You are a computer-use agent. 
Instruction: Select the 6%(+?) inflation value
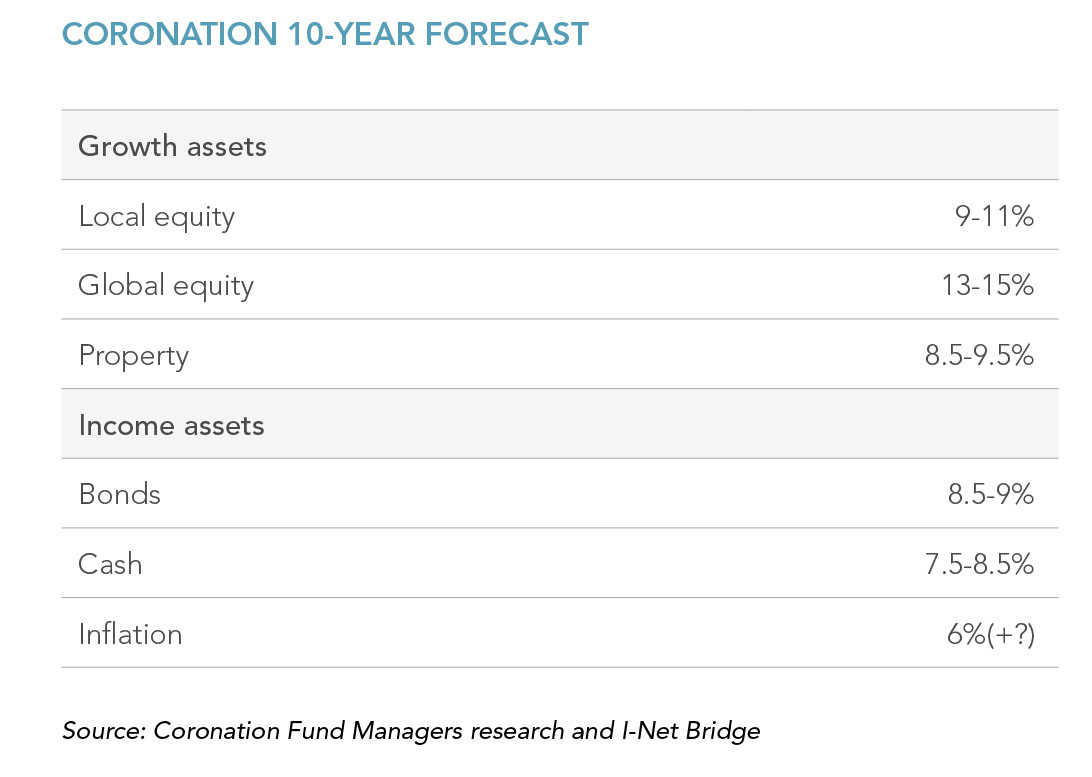click(991, 634)
